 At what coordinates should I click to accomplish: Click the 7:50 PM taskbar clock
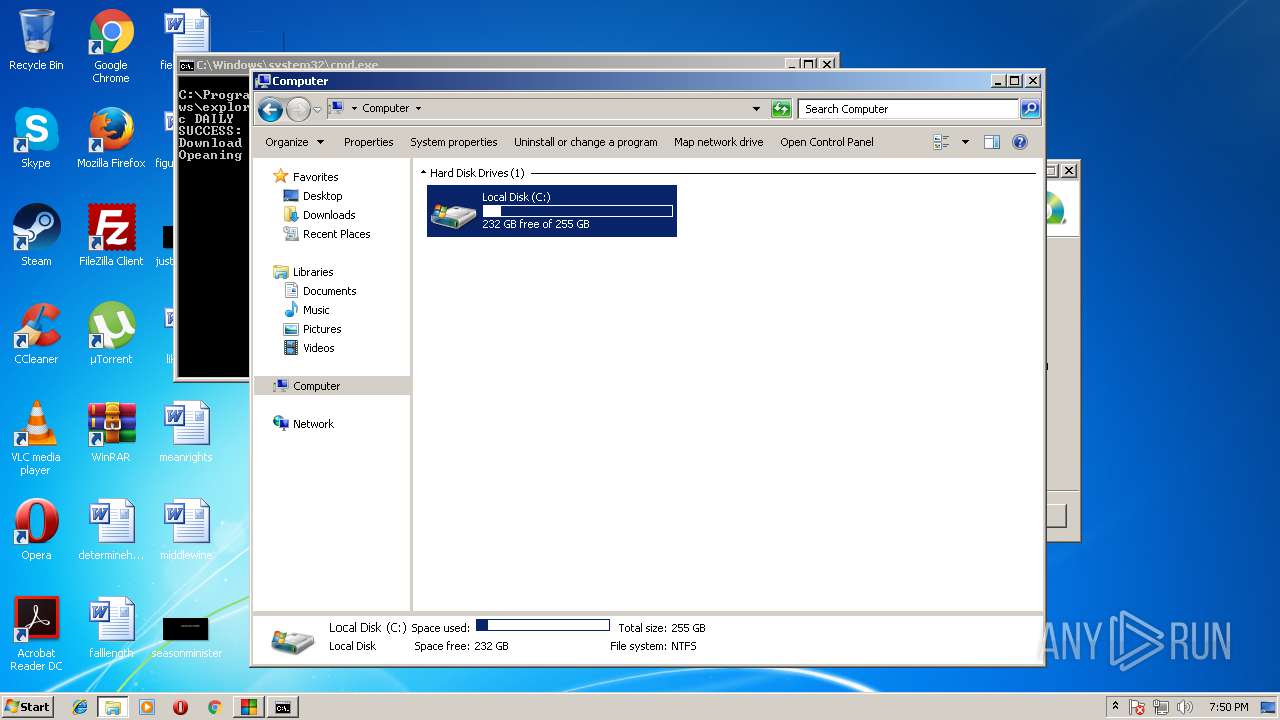click(x=1228, y=707)
